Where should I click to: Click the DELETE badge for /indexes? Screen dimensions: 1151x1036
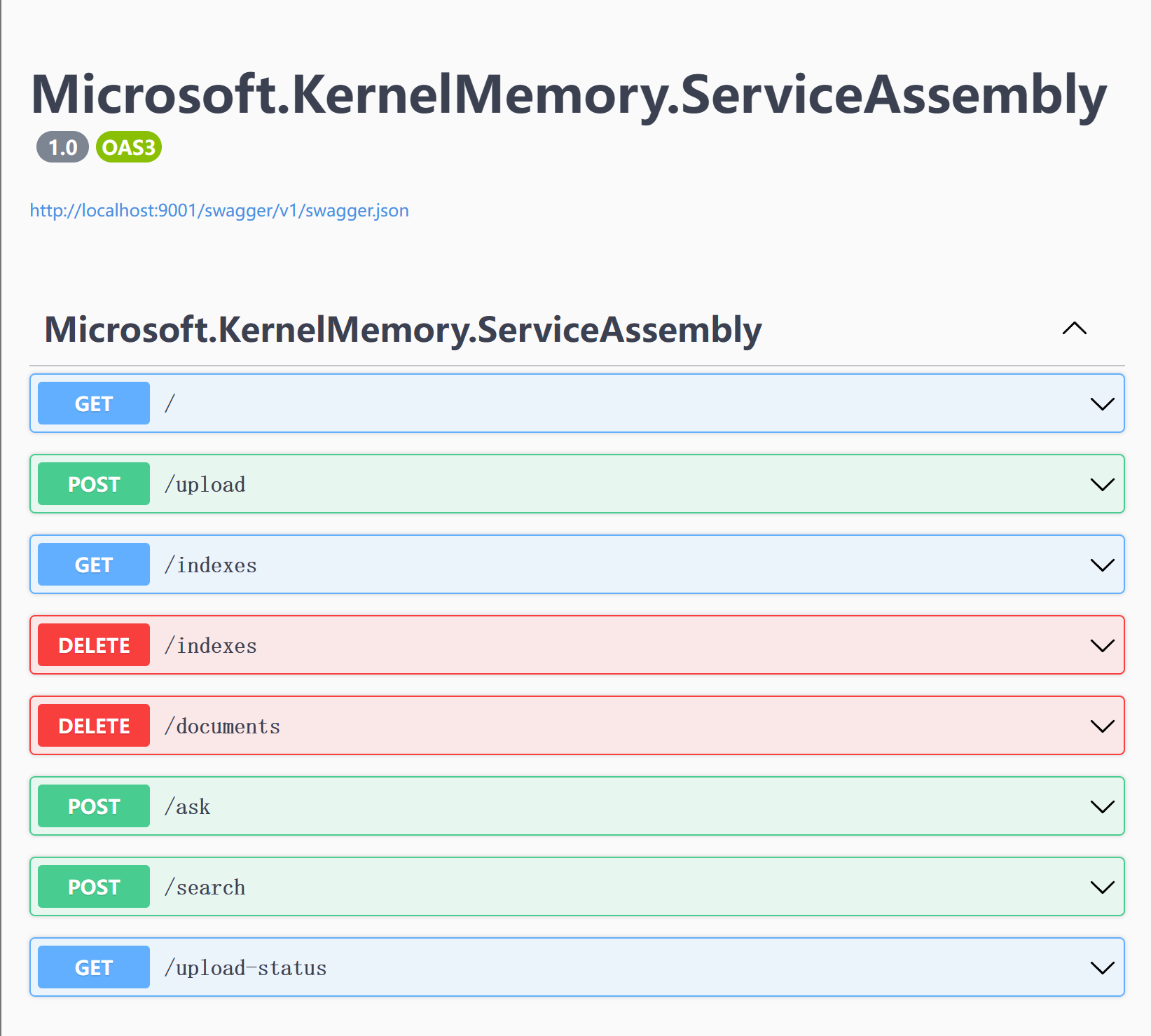click(94, 645)
